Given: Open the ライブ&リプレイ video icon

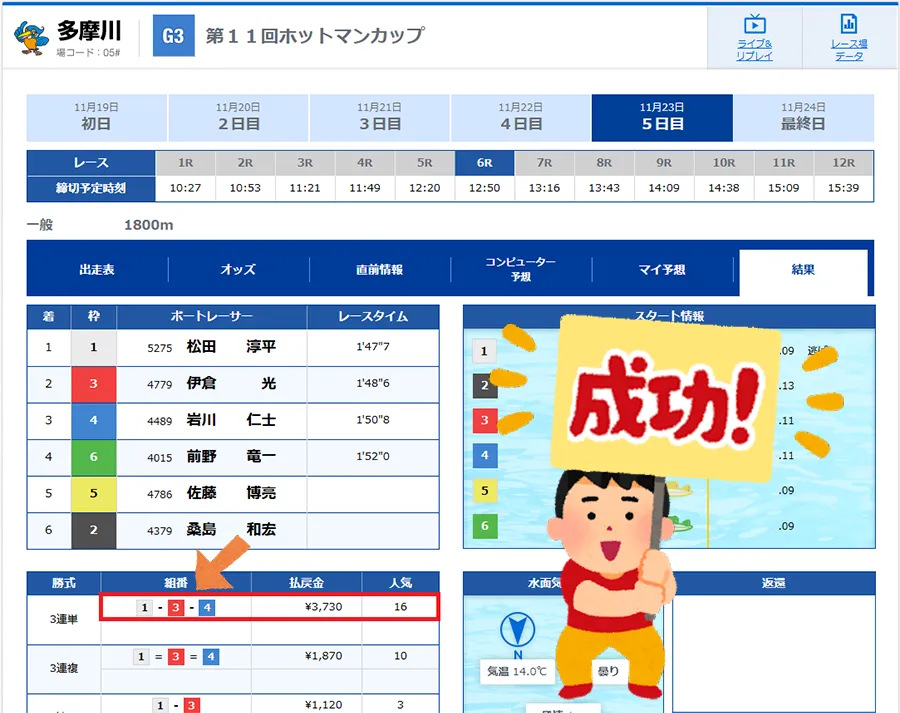Looking at the screenshot, I should pos(754,26).
